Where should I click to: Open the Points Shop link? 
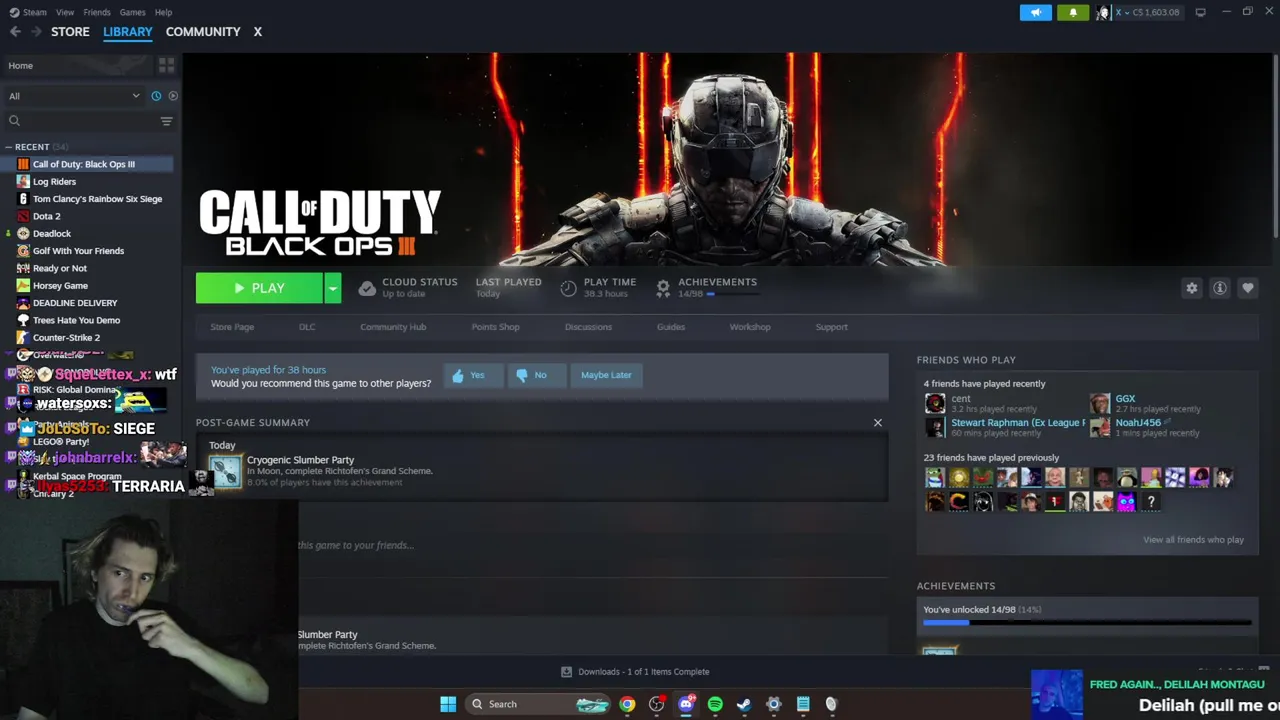tap(496, 327)
